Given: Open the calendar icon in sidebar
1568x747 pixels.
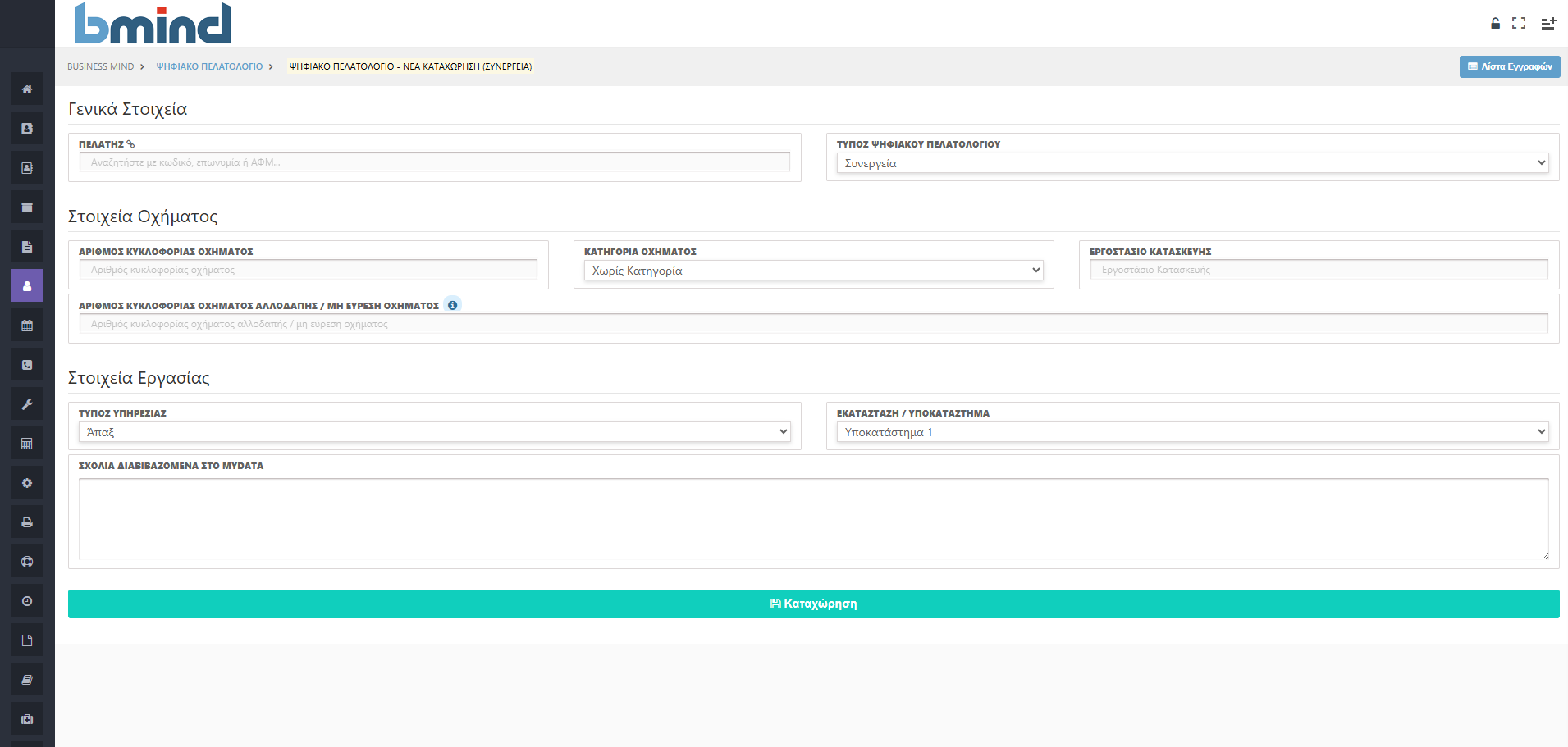Looking at the screenshot, I should [27, 326].
